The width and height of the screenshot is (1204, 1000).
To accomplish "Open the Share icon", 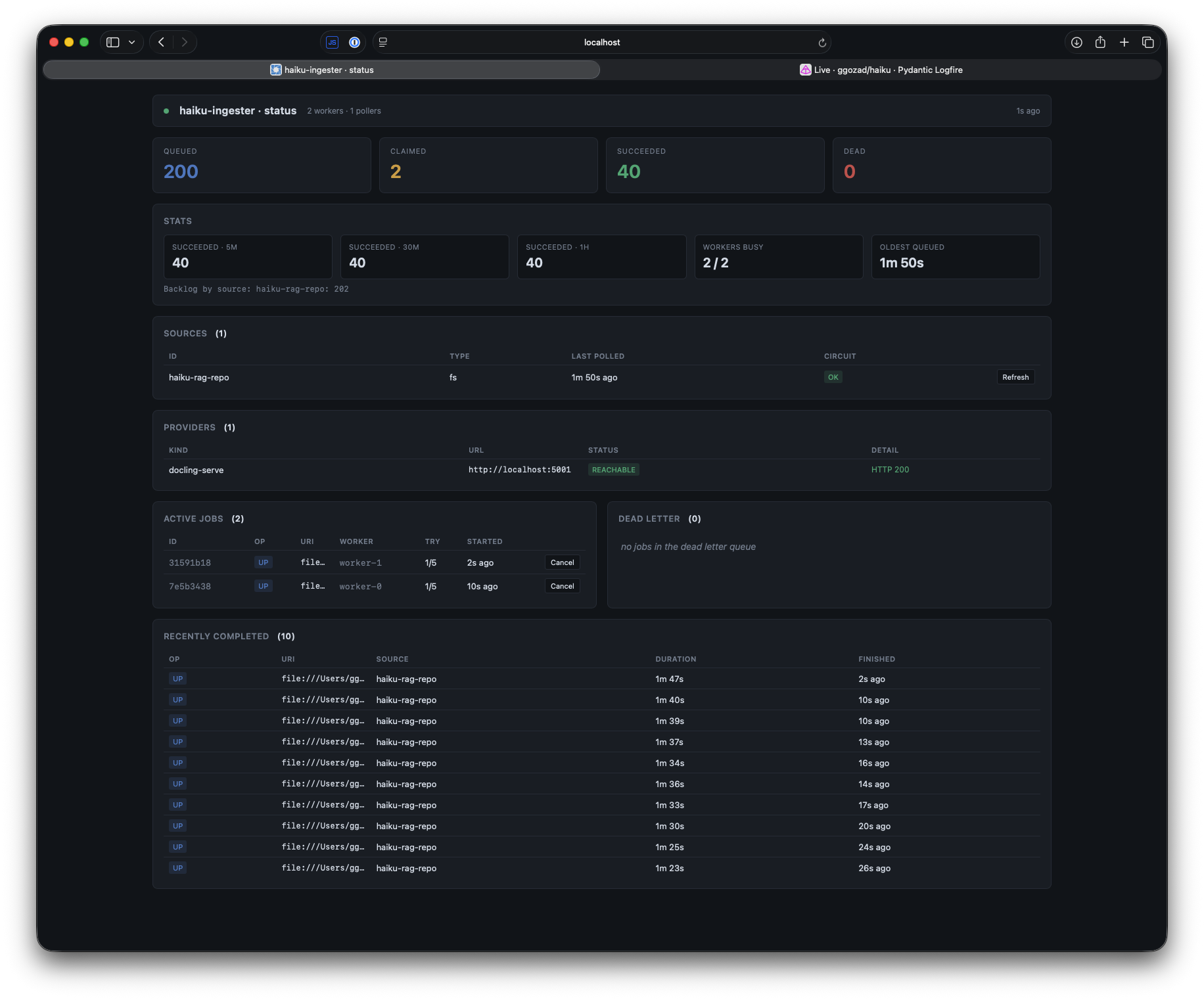I will tap(1100, 42).
